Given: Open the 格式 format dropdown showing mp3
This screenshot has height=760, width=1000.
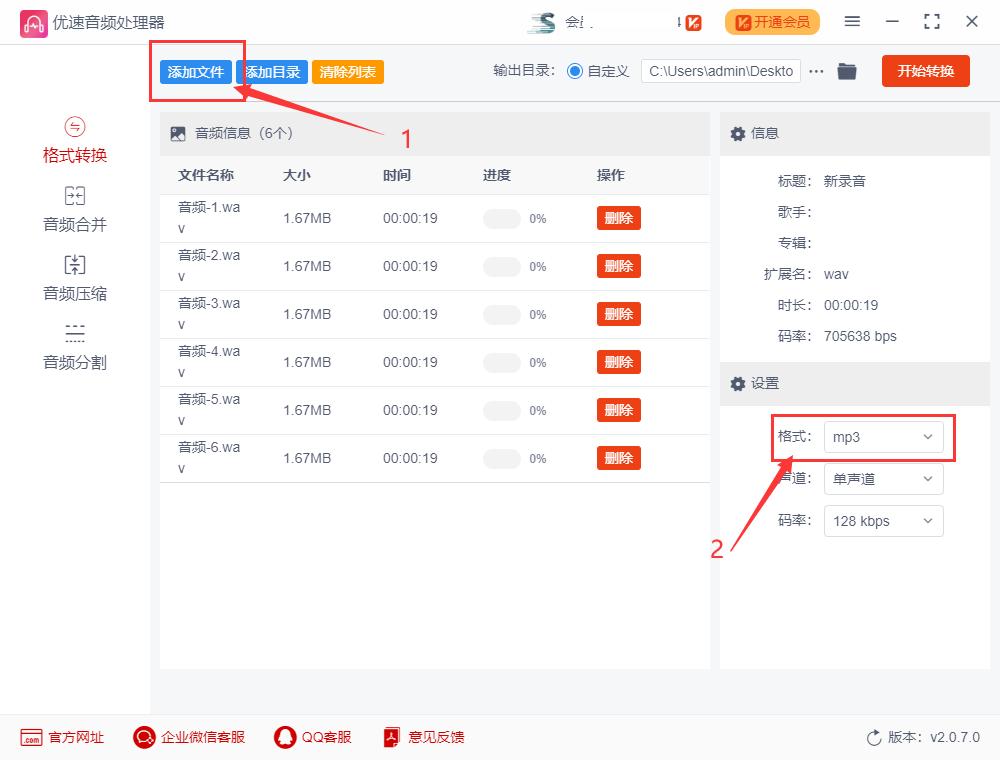Looking at the screenshot, I should pos(883,437).
